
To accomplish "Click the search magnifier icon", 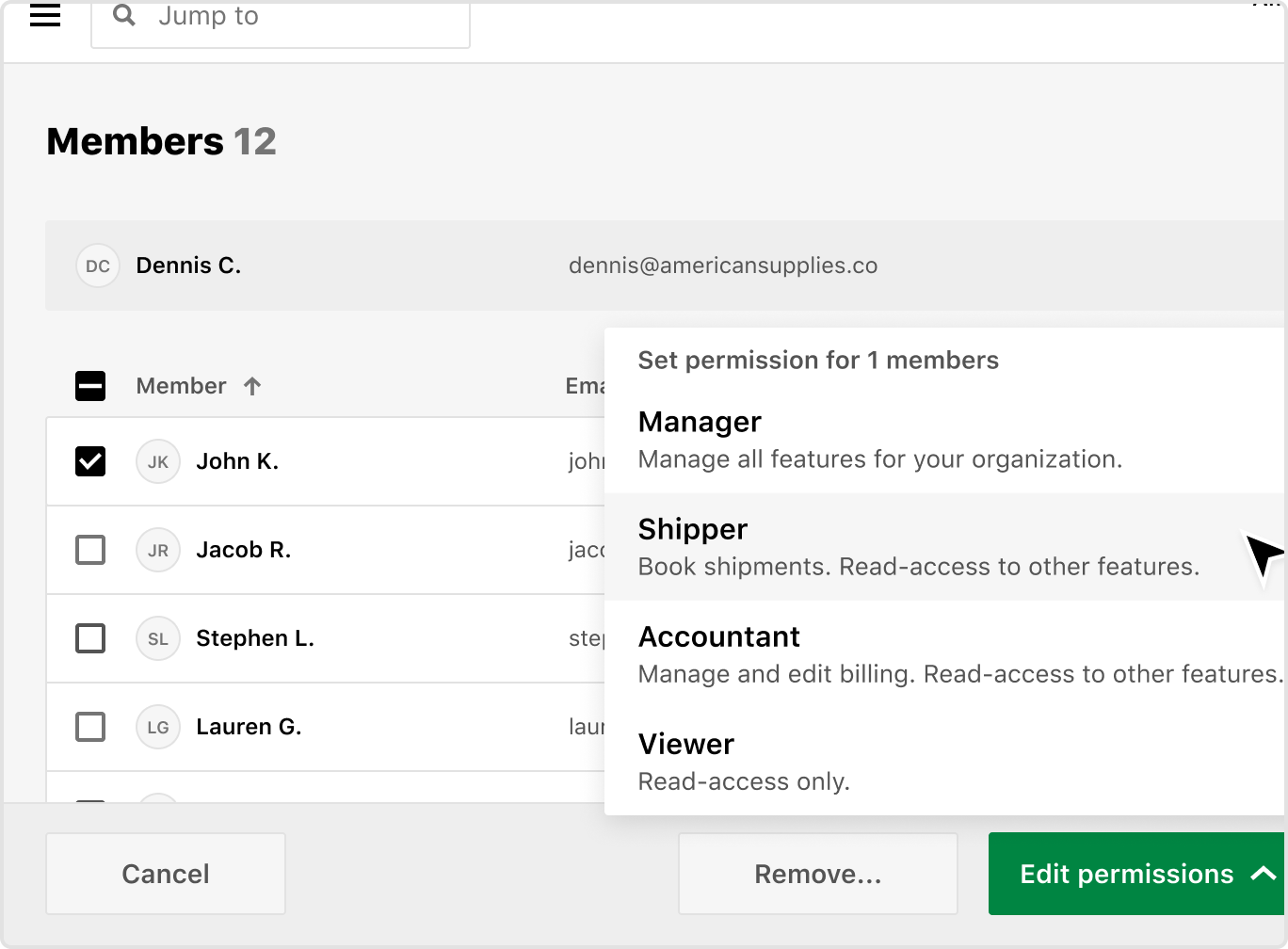I will click(124, 15).
